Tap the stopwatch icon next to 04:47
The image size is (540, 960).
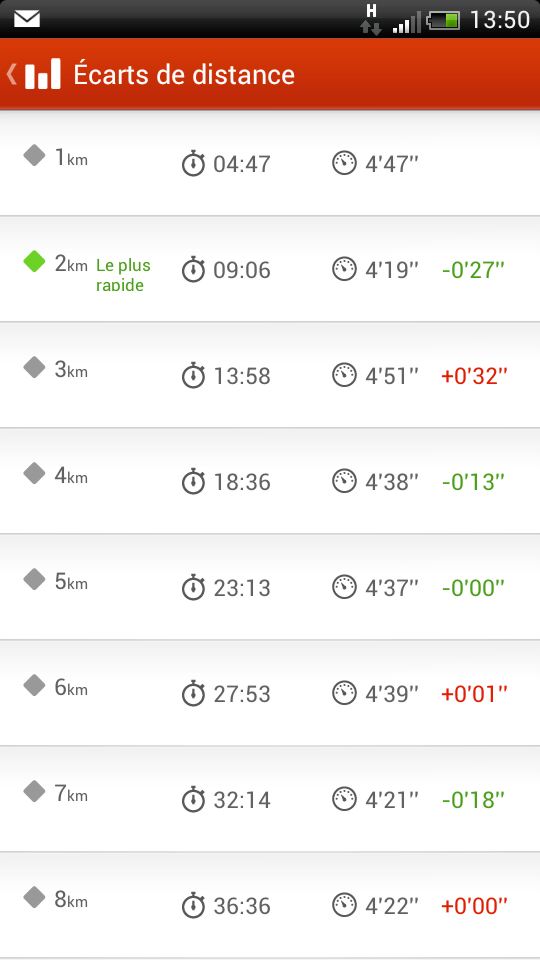193,164
